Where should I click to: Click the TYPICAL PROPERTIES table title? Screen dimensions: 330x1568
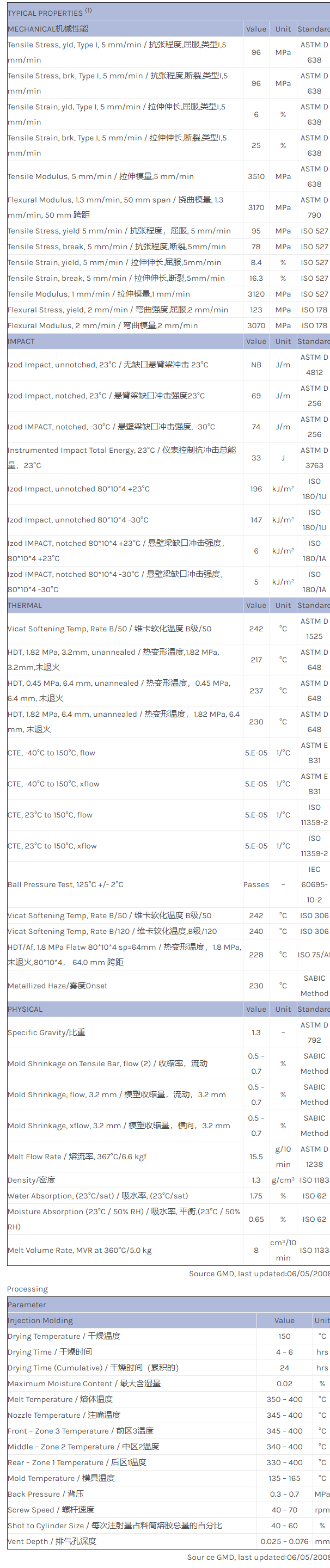[x=45, y=13]
